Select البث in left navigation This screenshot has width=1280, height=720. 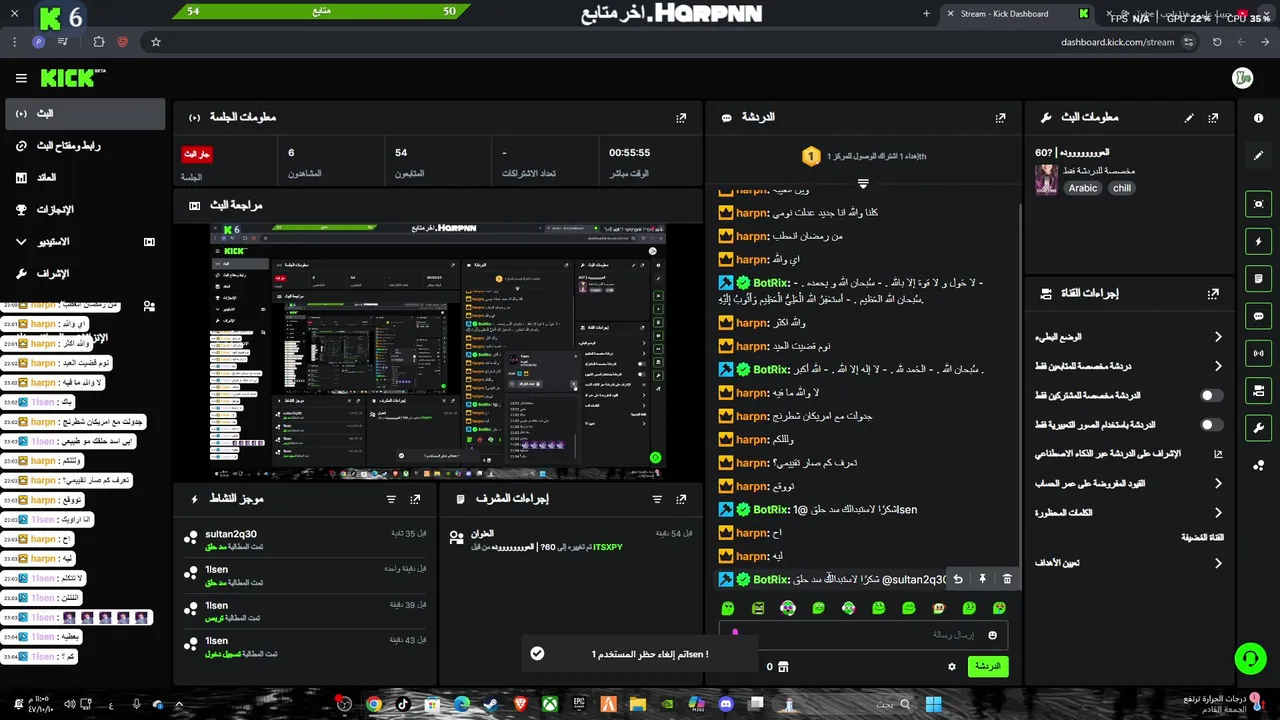click(x=84, y=114)
